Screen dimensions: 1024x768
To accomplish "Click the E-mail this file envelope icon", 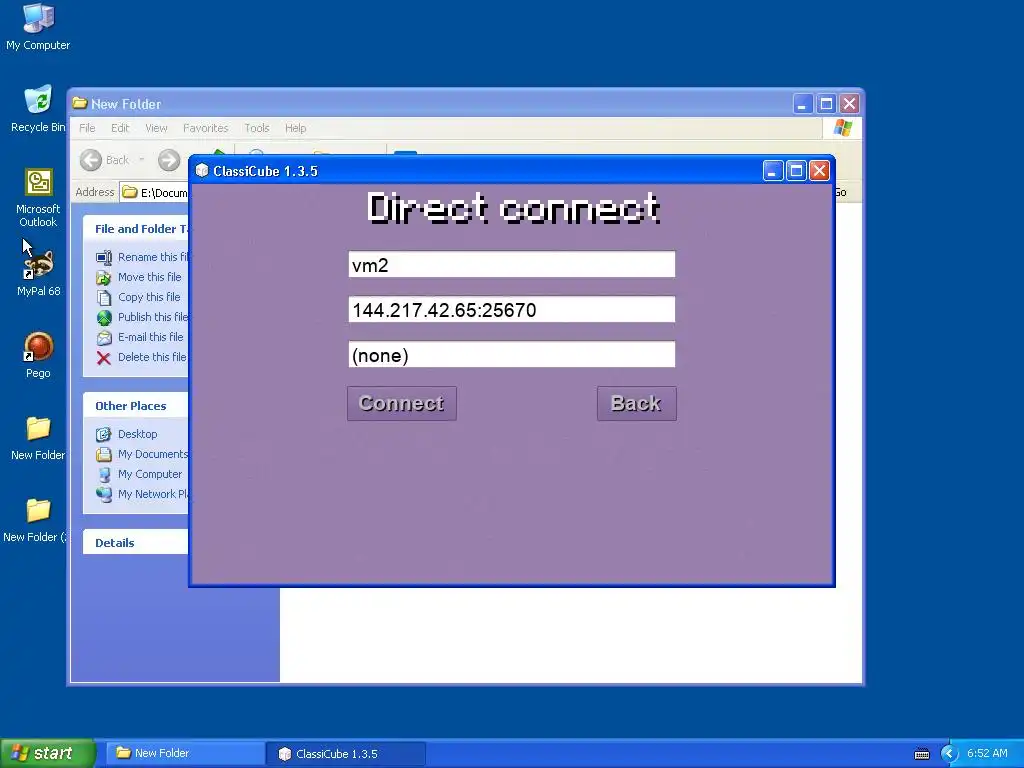I will [x=104, y=338].
